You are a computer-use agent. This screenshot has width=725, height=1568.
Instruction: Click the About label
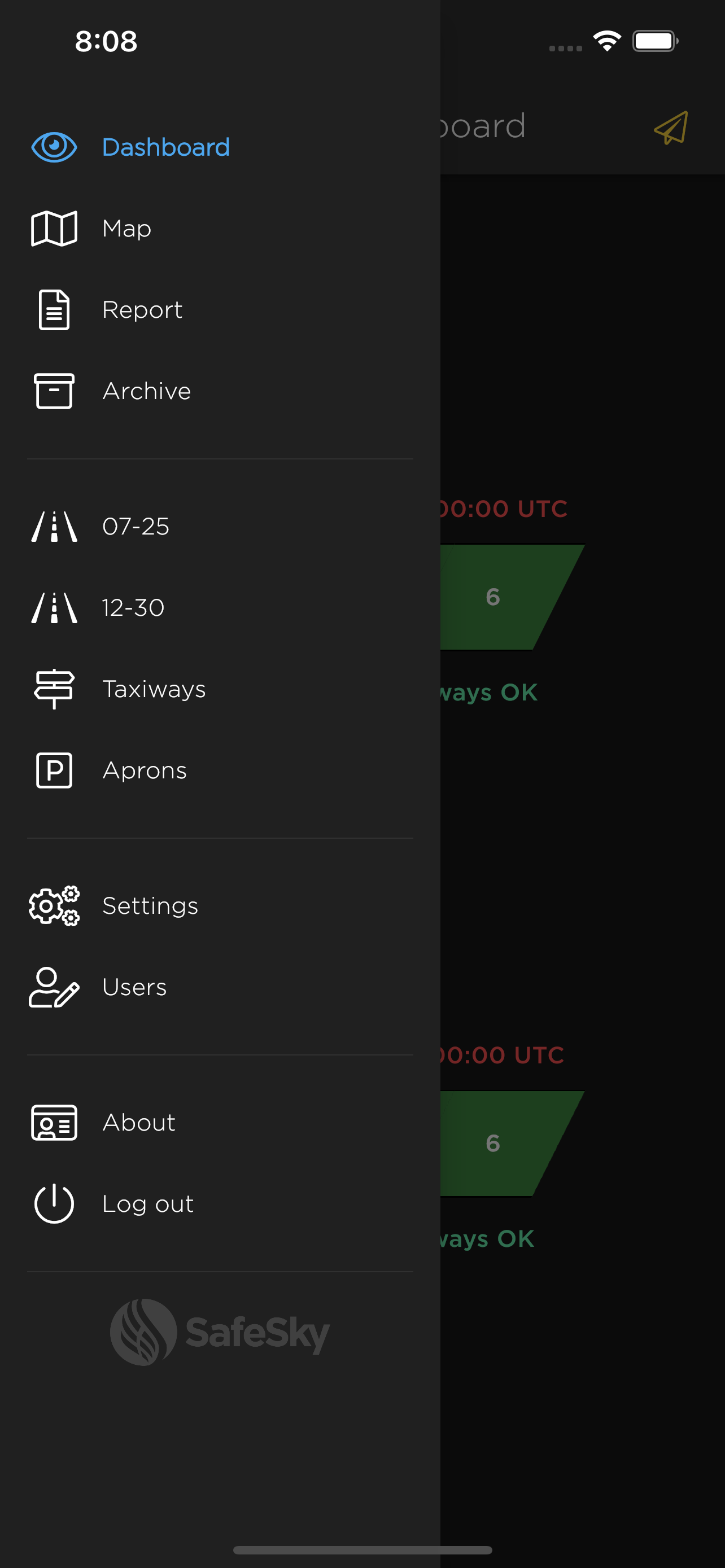(x=139, y=1123)
